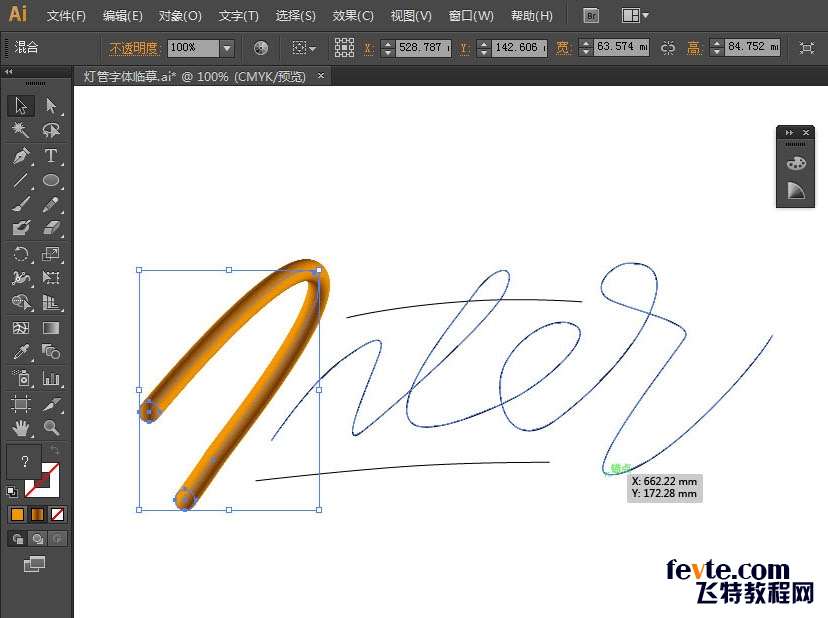This screenshot has width=828, height=618.
Task: Select the Line Segment tool
Action: coord(21,181)
